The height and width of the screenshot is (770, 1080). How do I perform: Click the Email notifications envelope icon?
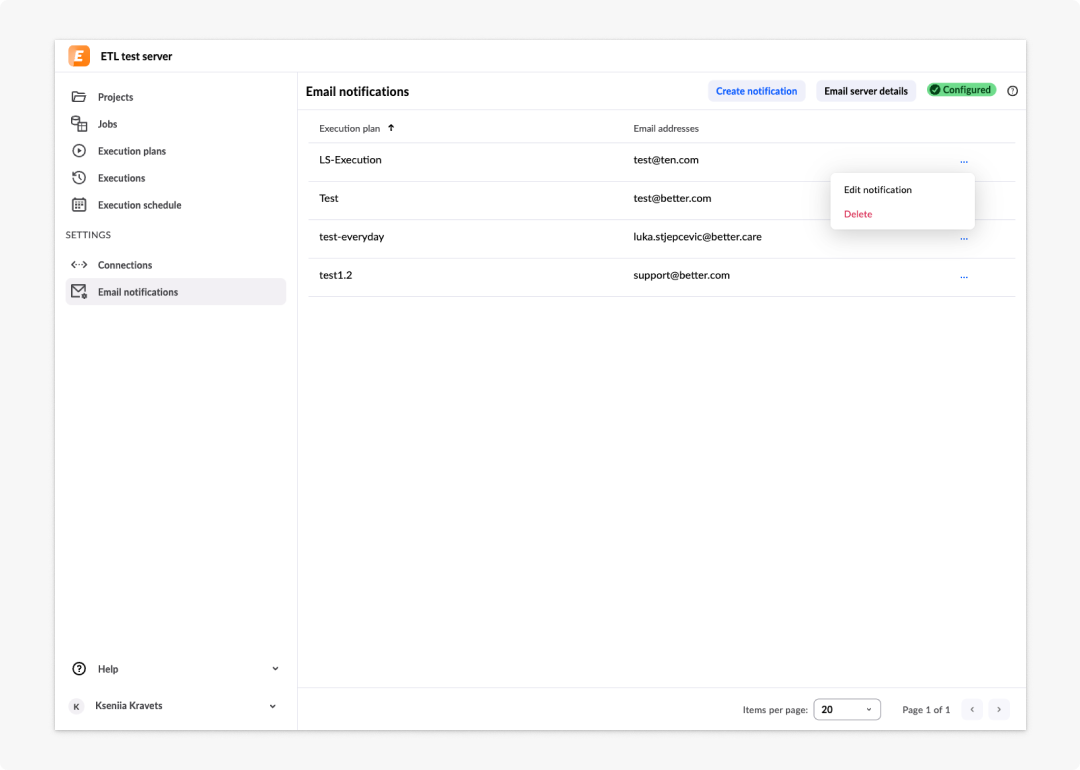[79, 291]
